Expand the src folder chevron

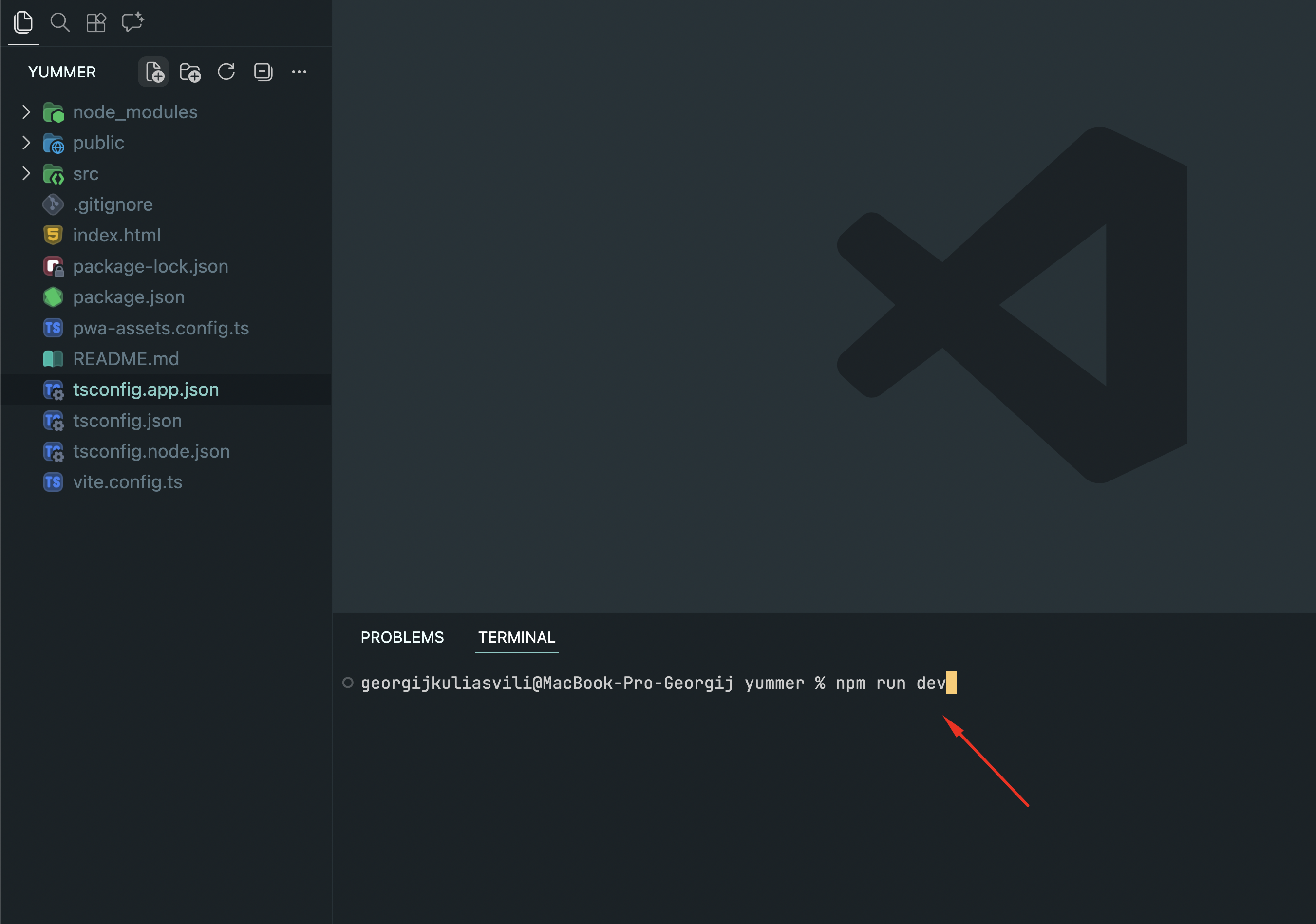[x=26, y=174]
